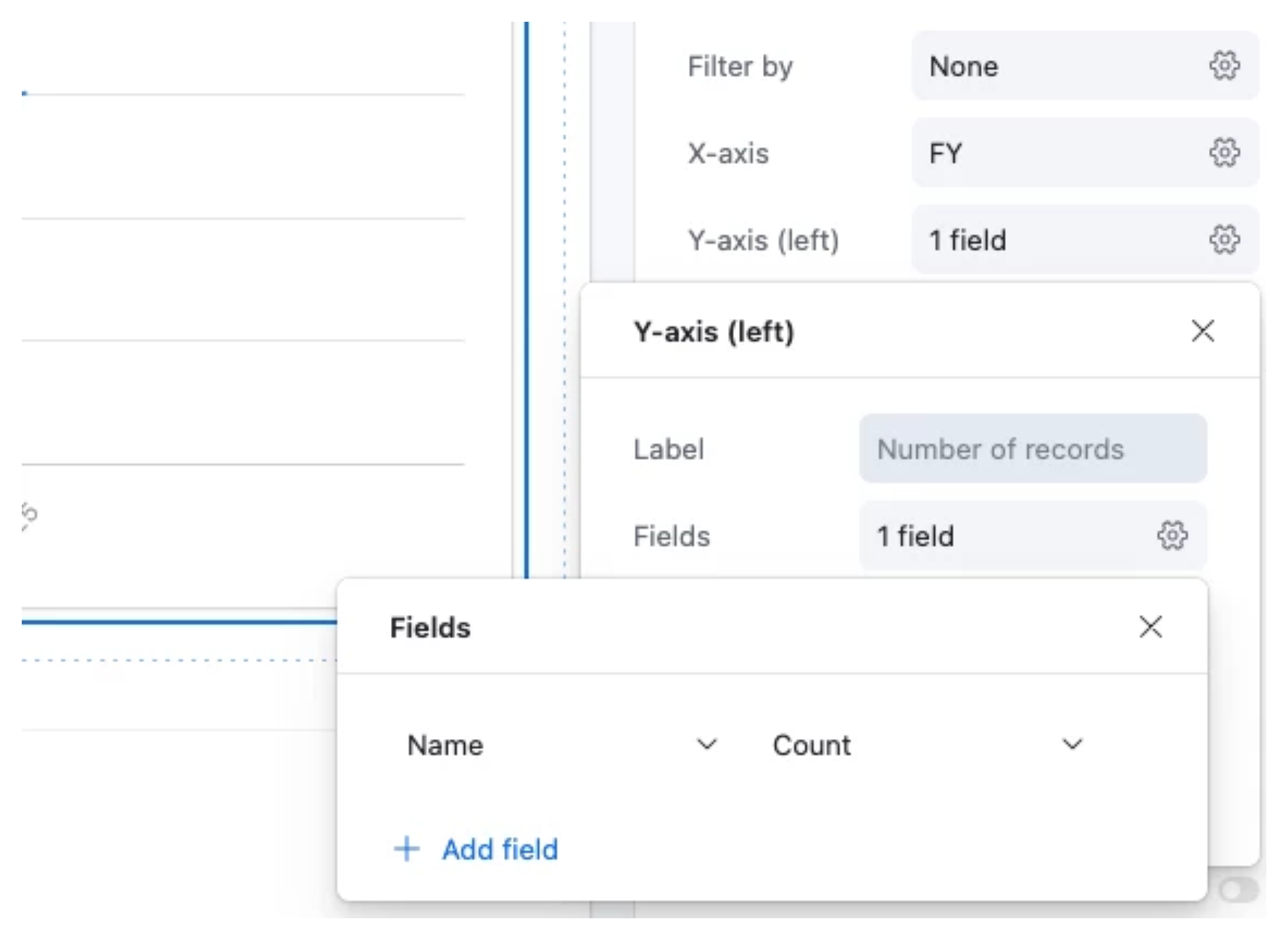The width and height of the screenshot is (1288, 940).
Task: Click the Add field link
Action: 499,849
